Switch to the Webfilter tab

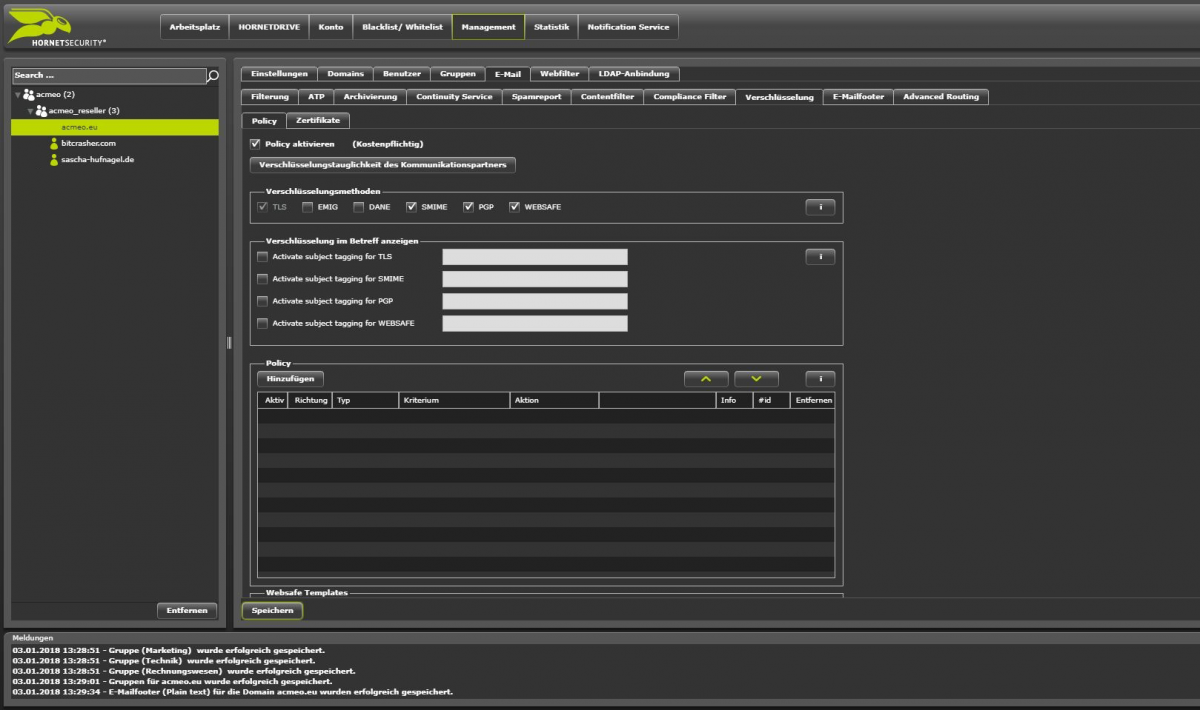coord(559,74)
